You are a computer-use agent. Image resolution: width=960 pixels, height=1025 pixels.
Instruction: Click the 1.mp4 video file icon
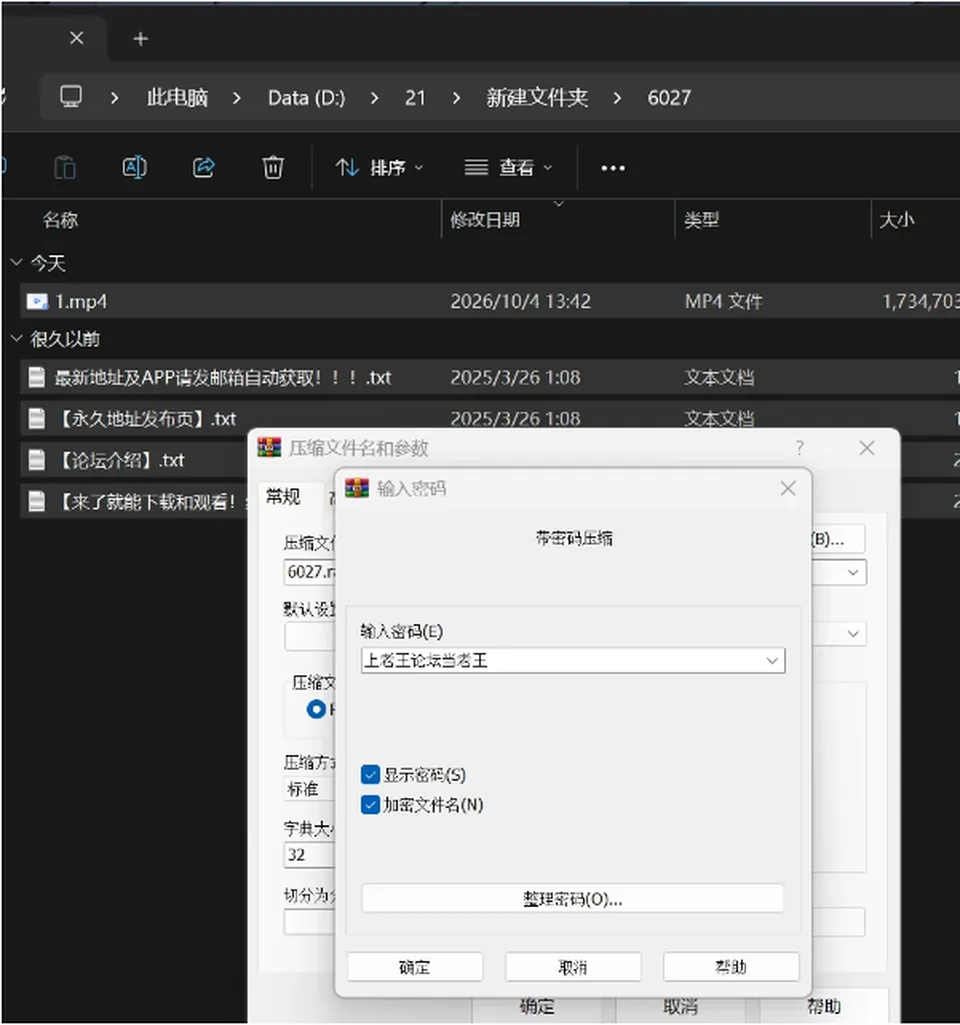pos(37,301)
